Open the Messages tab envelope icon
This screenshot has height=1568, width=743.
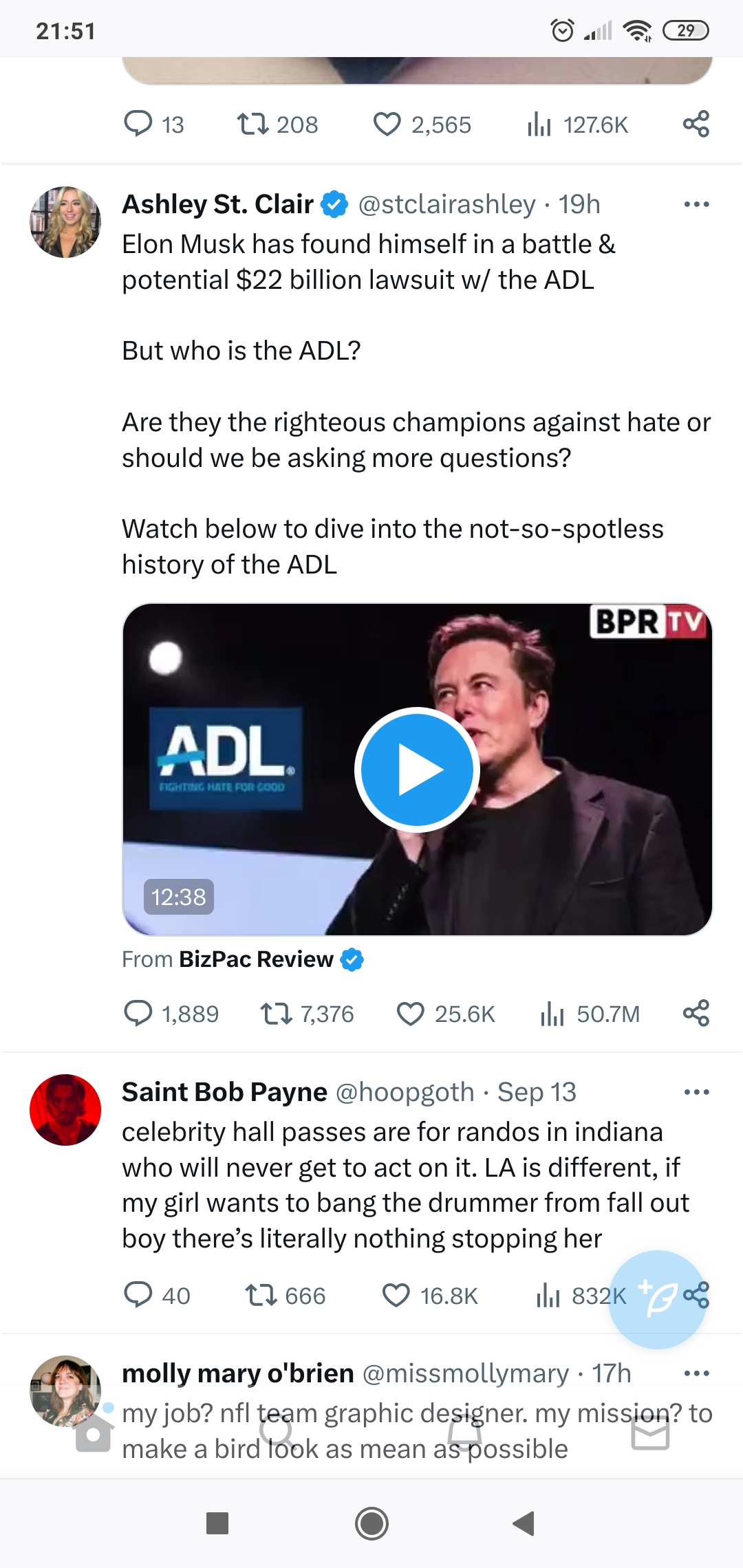pyautogui.click(x=650, y=1435)
